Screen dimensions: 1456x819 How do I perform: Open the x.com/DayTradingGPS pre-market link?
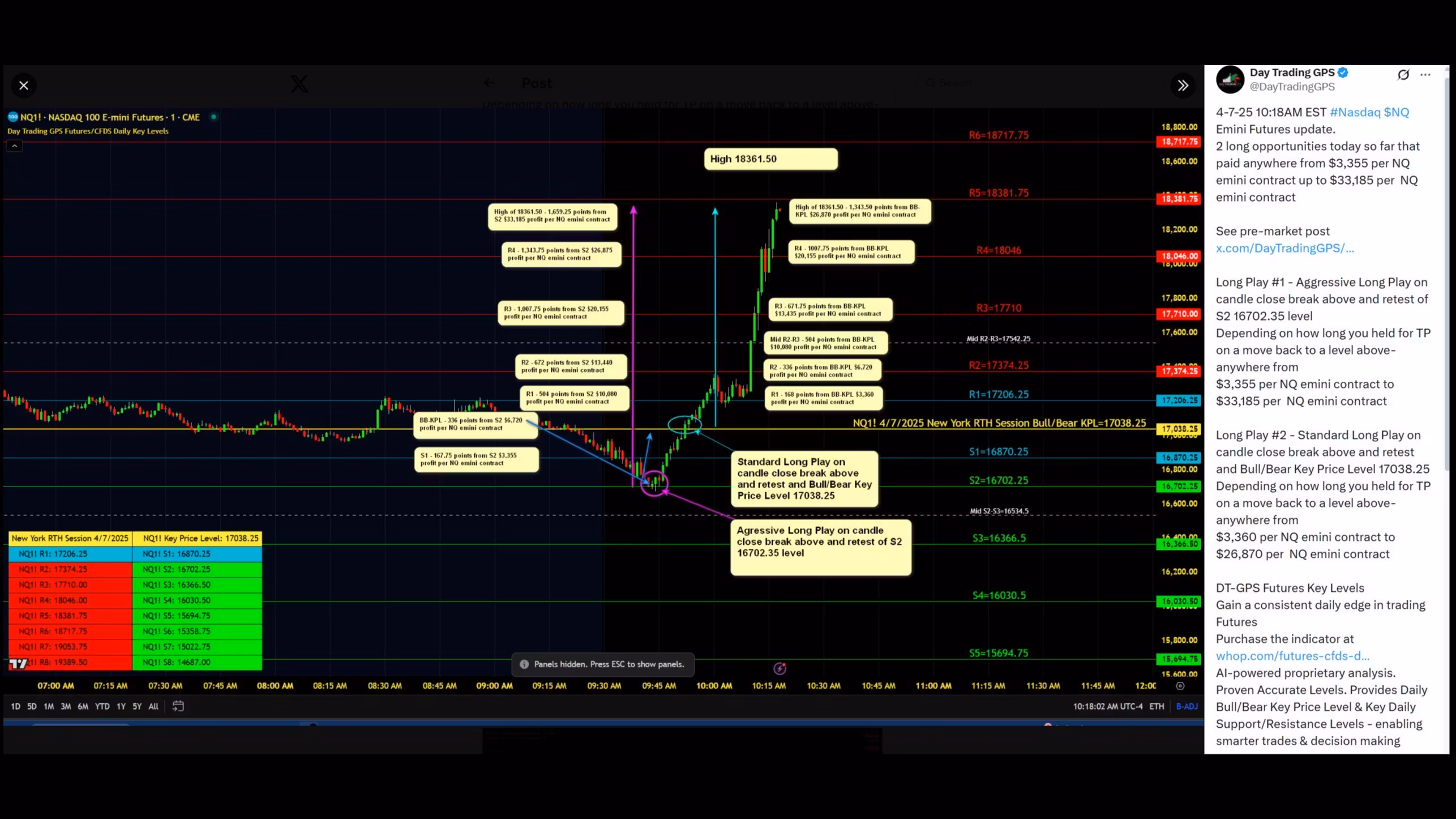pos(1284,248)
